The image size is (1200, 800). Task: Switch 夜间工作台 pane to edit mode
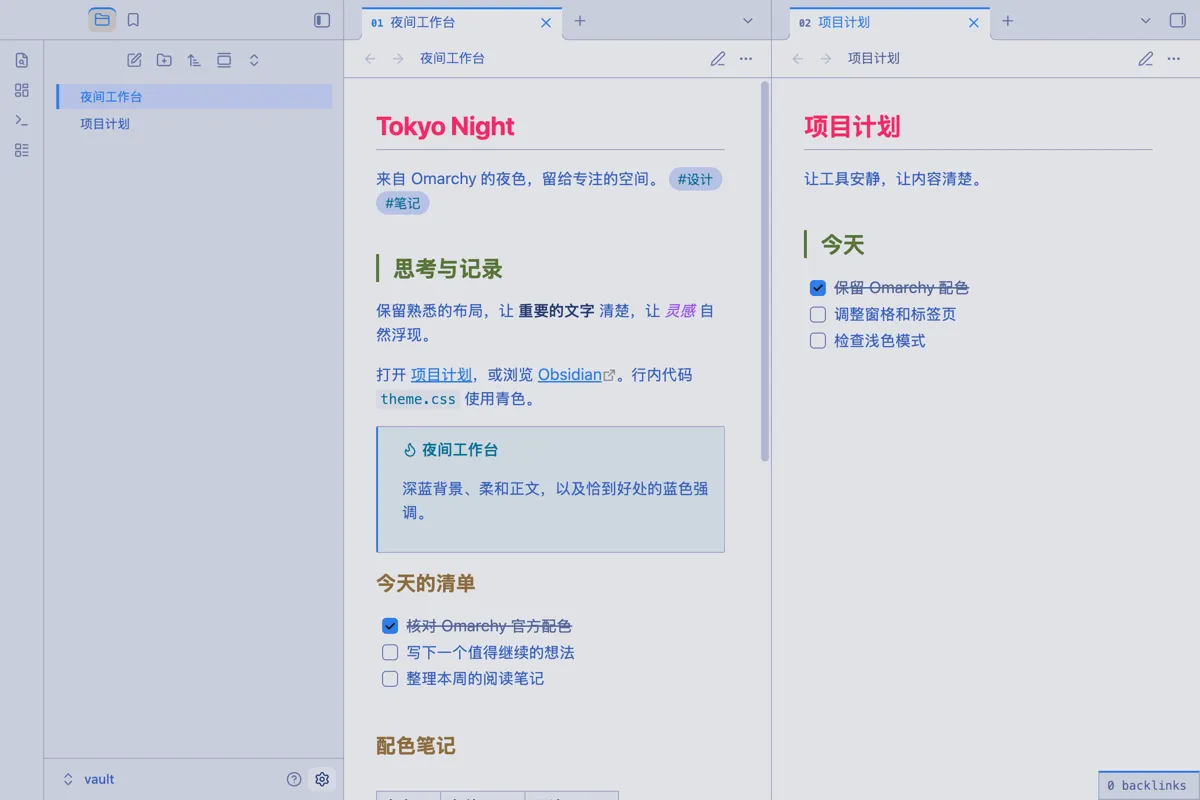718,59
